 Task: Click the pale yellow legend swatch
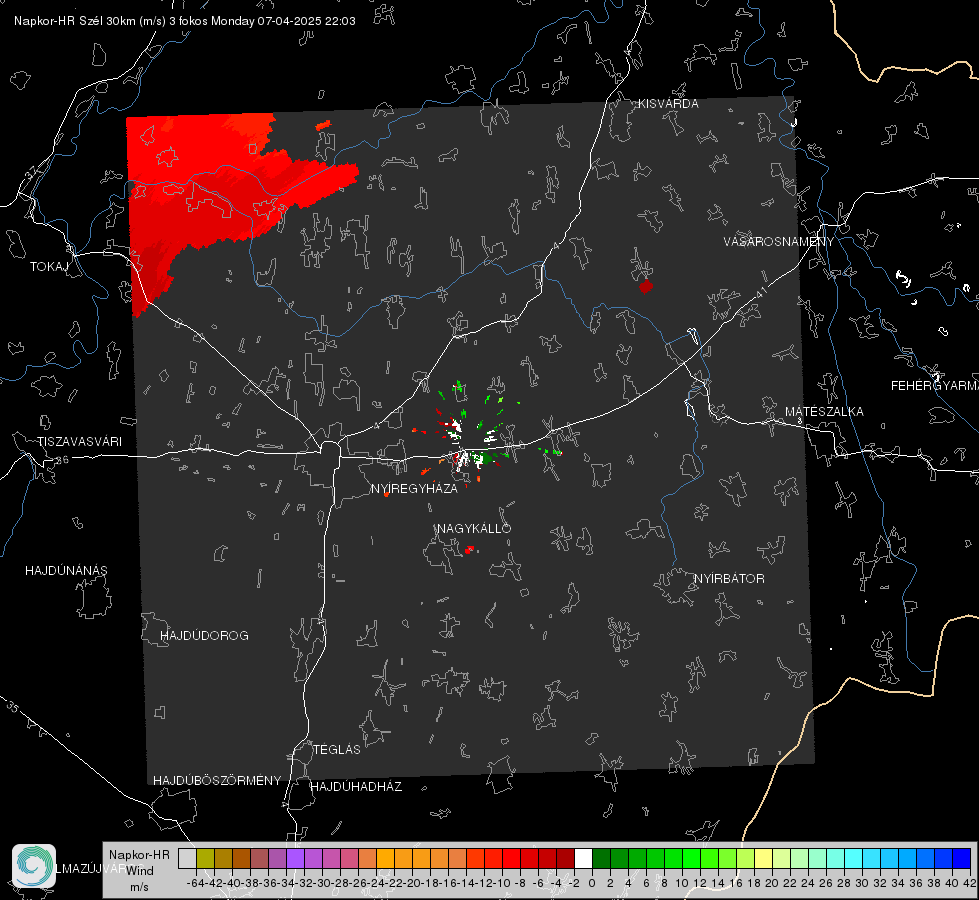(x=763, y=858)
